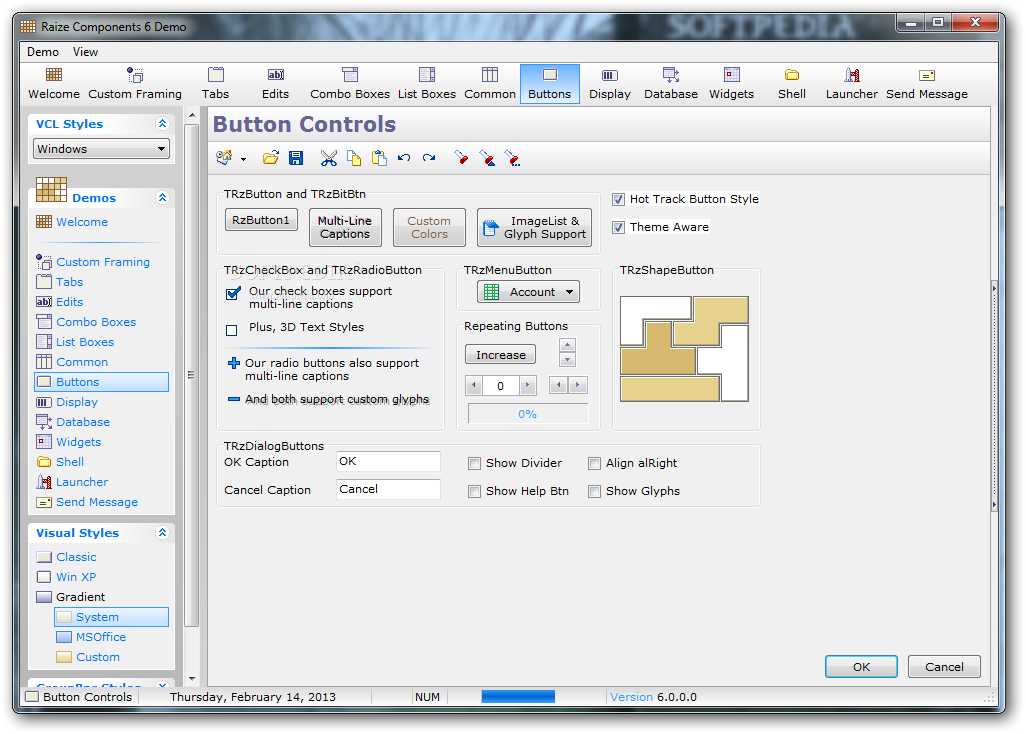Image resolution: width=1026 pixels, height=734 pixels.
Task: Enable the Align alRight checkbox
Action: [x=594, y=464]
